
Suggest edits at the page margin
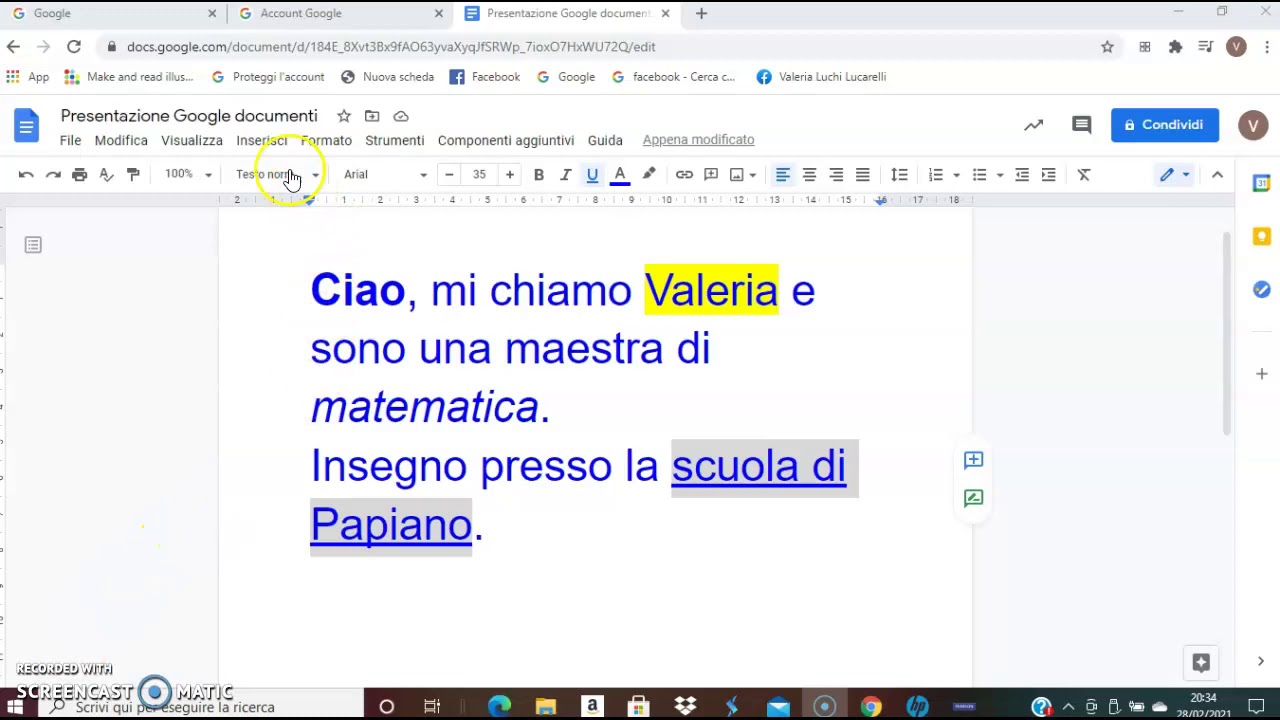coord(973,498)
